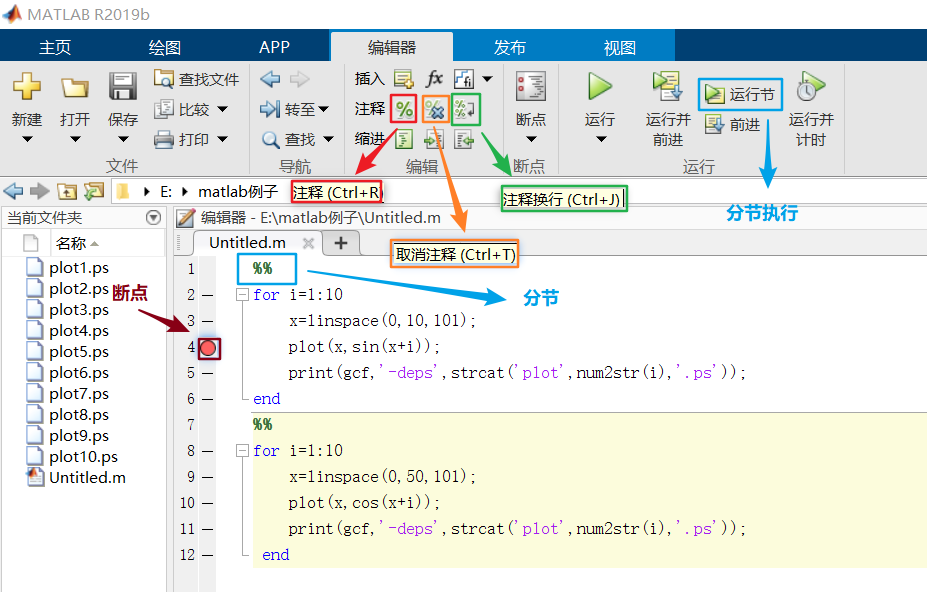Expand the Open (打开) dropdown arrow
Screen dimensions: 927x592
(x=74, y=140)
